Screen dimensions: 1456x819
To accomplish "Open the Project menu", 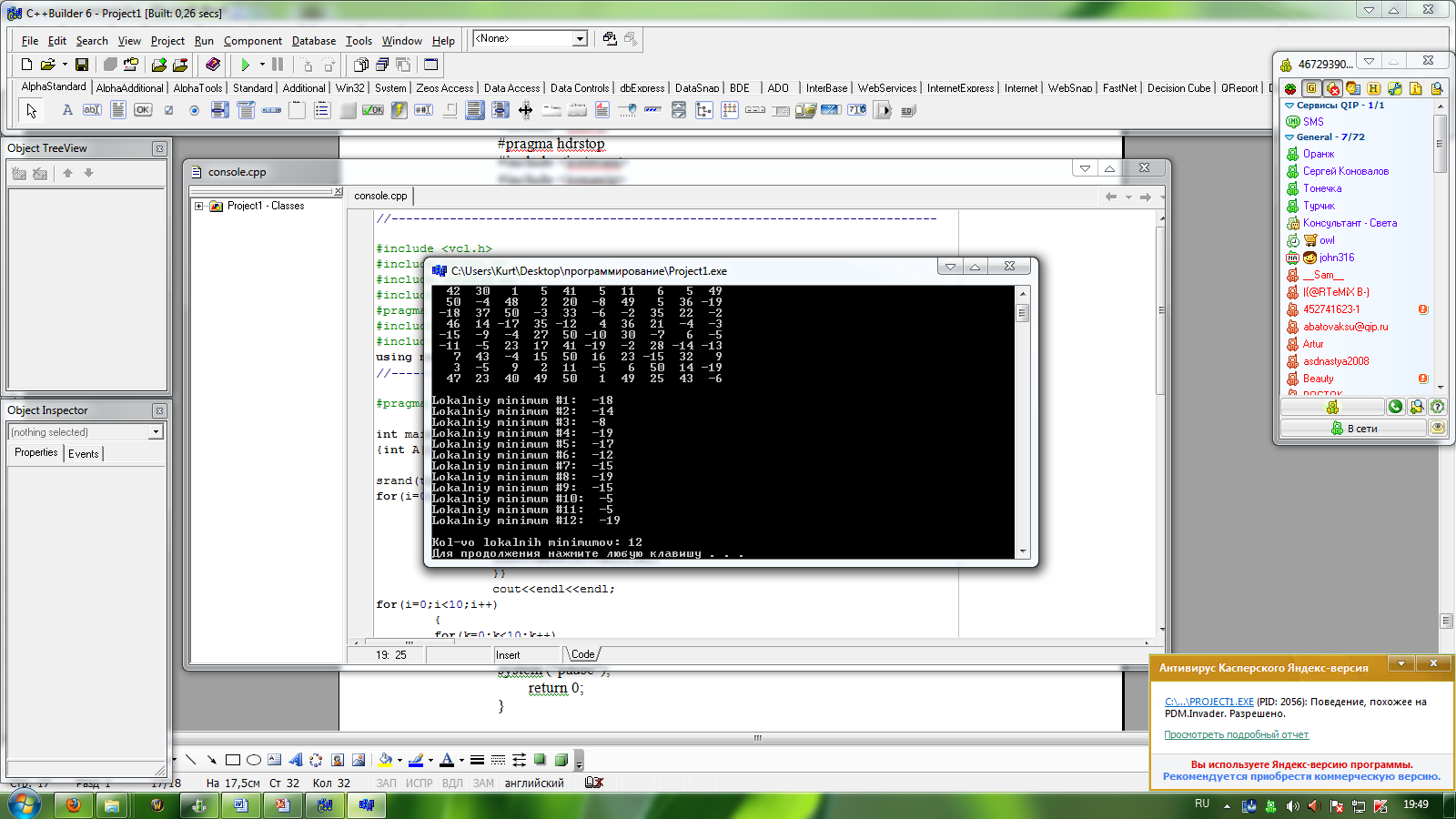I will [167, 41].
